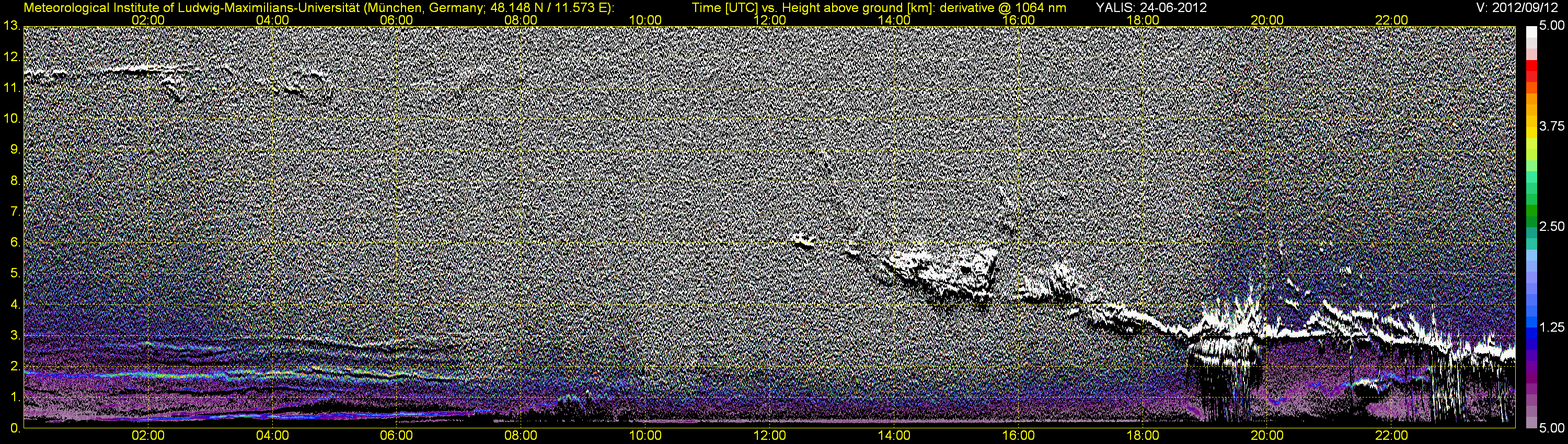Screen dimensions: 1568x444
Task: Click the '11.' height axis label
Action: (11, 88)
